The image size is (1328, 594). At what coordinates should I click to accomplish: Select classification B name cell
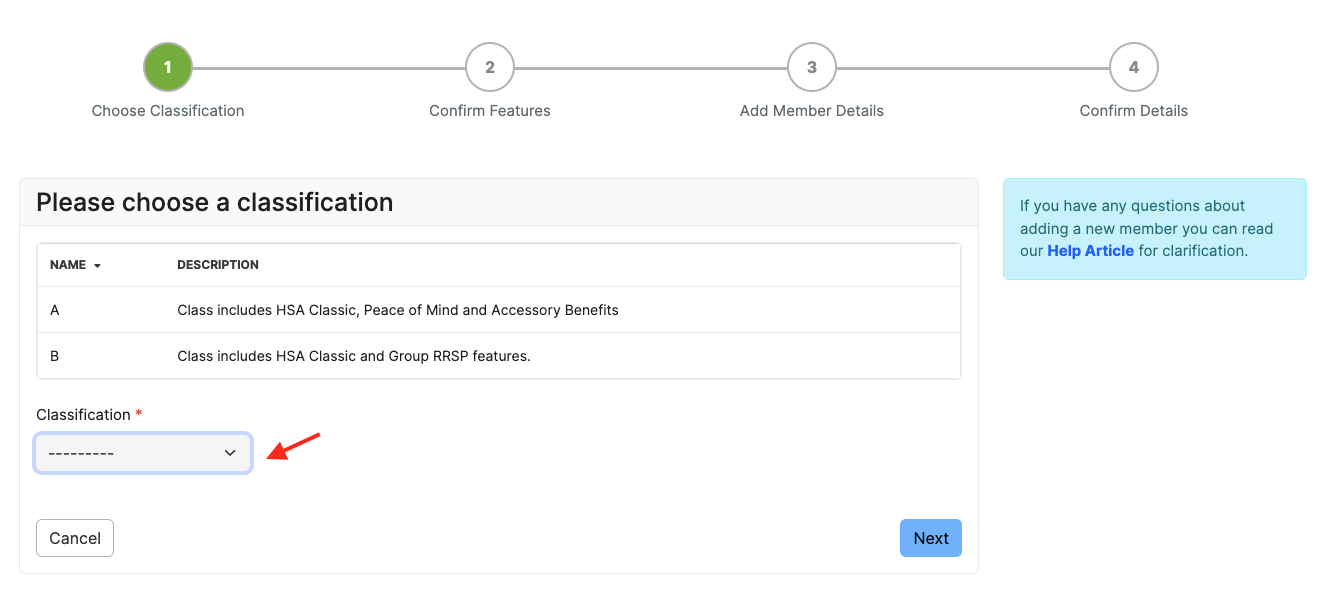tap(55, 356)
